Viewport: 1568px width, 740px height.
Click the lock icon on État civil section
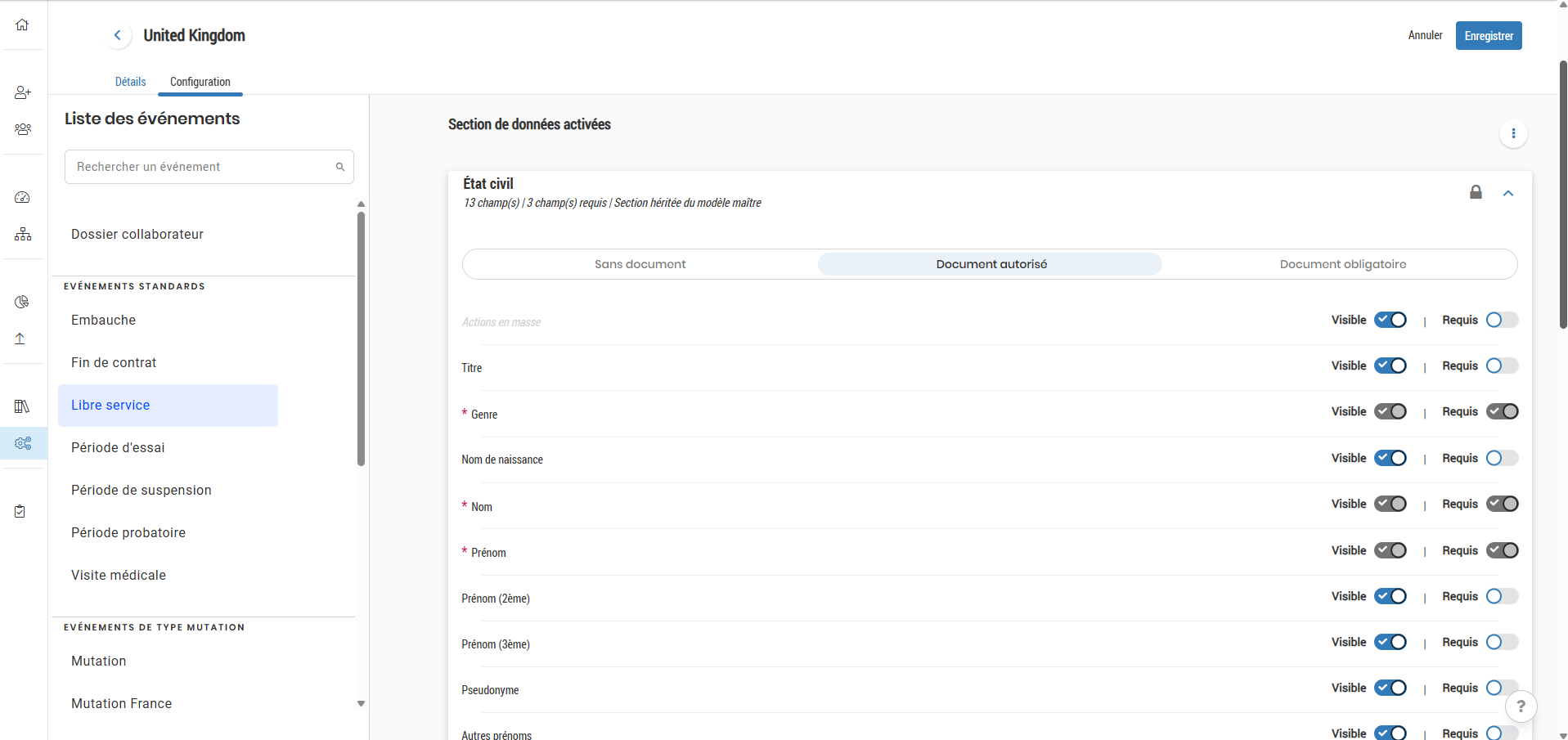1476,192
